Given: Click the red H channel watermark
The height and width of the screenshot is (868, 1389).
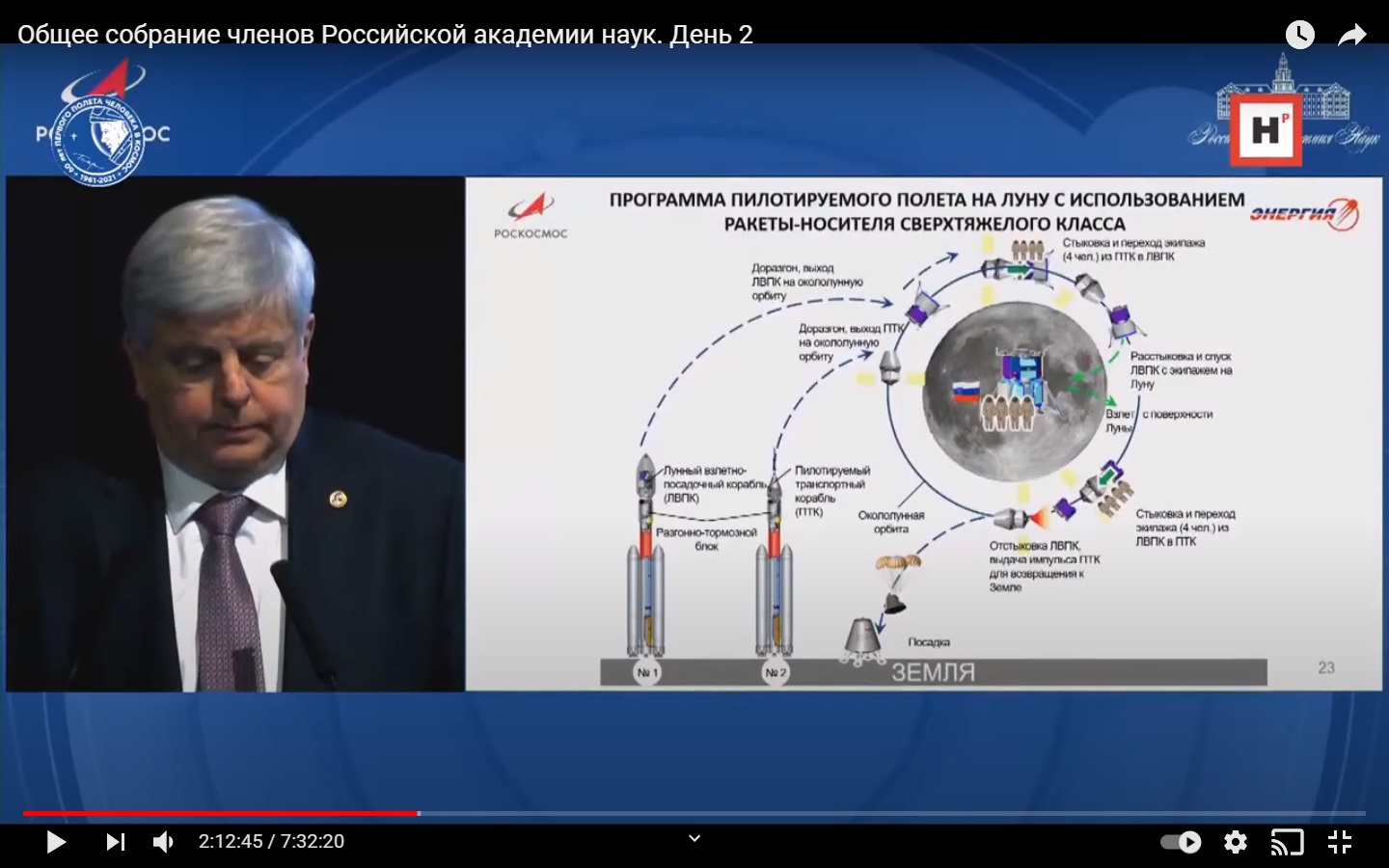Looking at the screenshot, I should pyautogui.click(x=1266, y=130).
